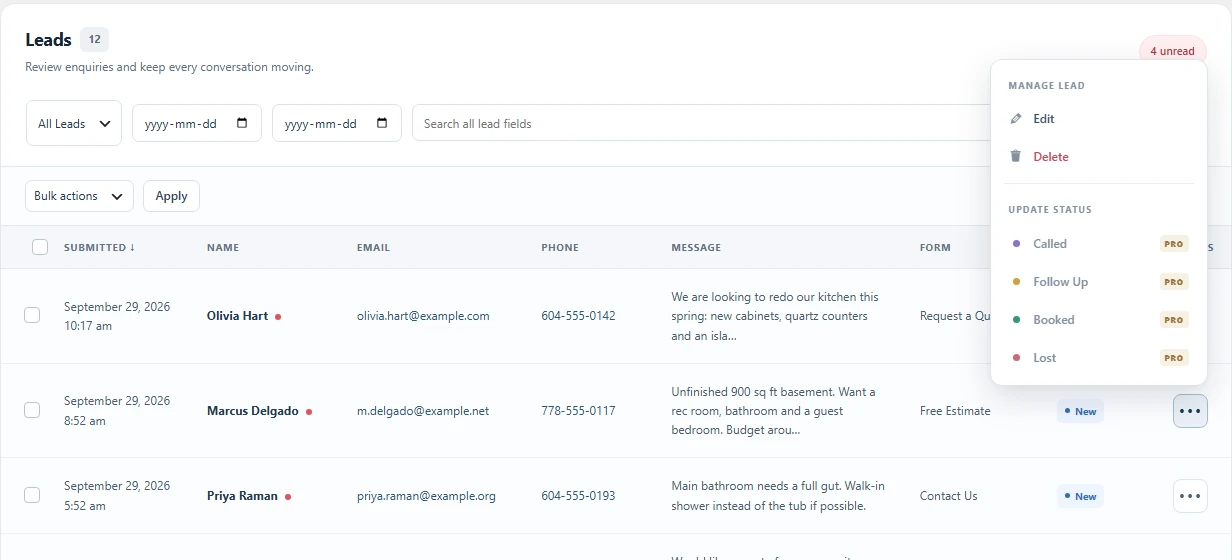Click the Message column header
This screenshot has height=560, width=1232.
point(696,247)
